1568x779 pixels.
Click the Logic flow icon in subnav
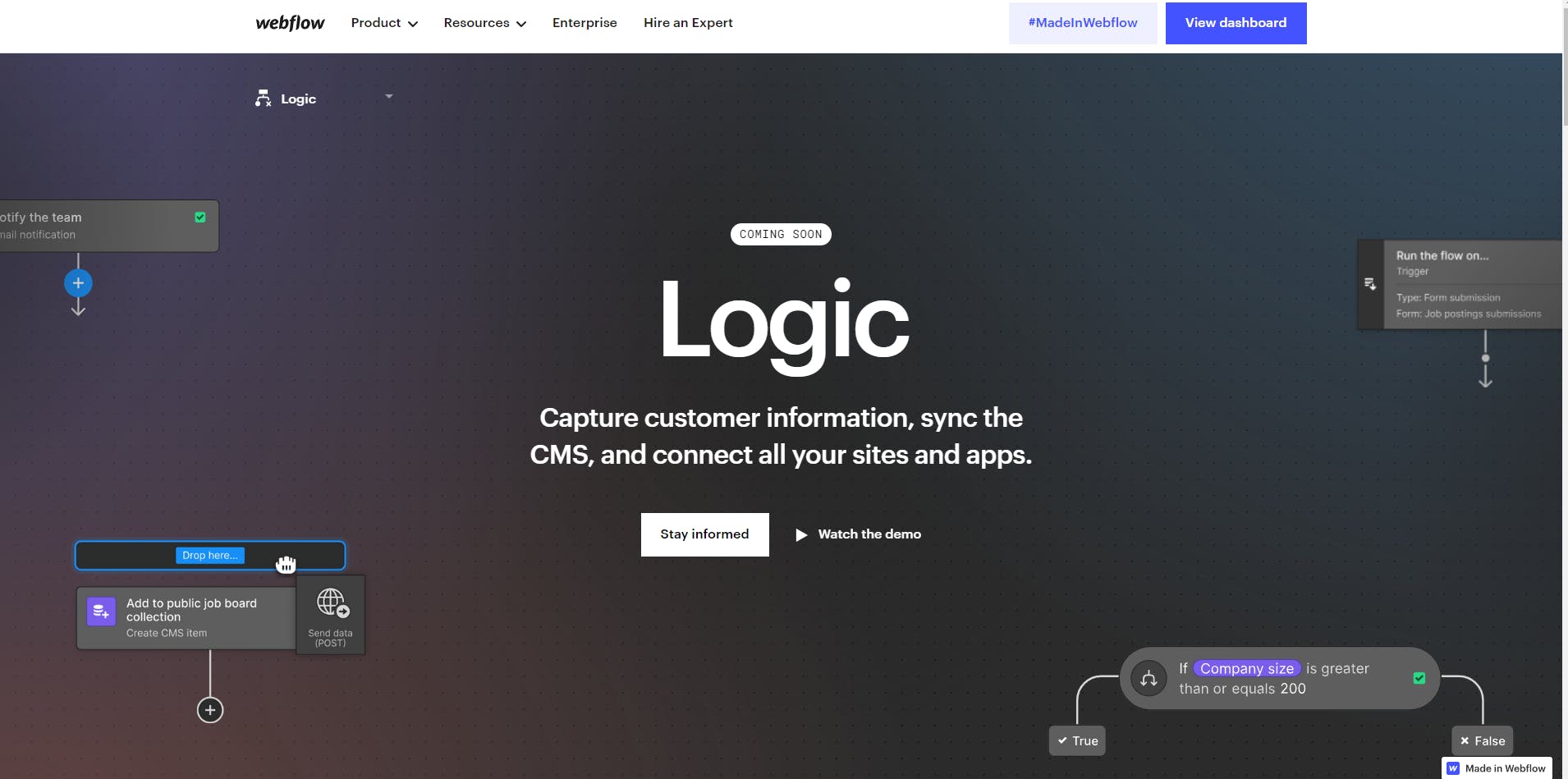[x=263, y=99]
